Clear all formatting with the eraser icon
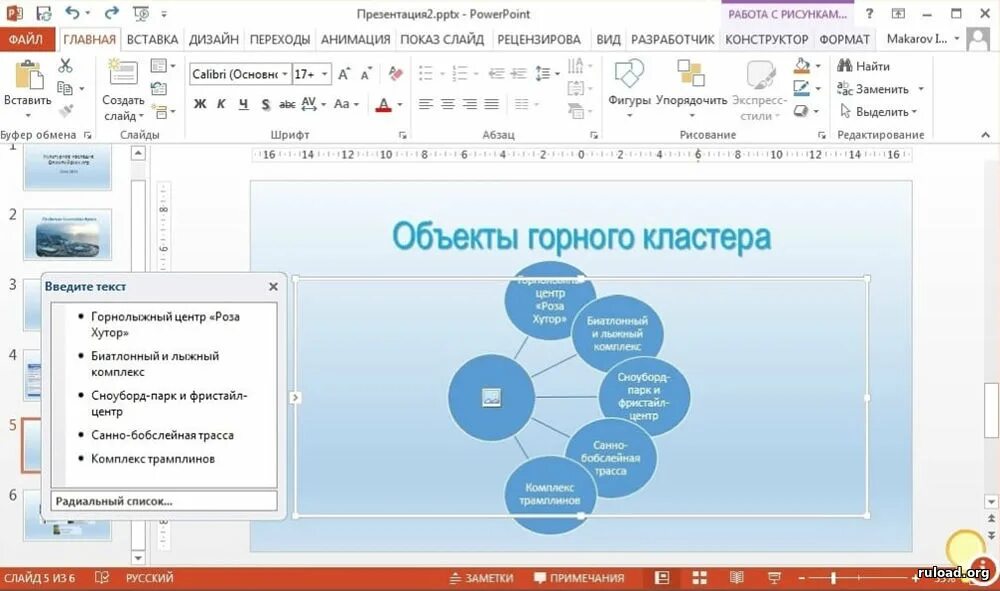Image resolution: width=1000 pixels, height=591 pixels. click(395, 74)
